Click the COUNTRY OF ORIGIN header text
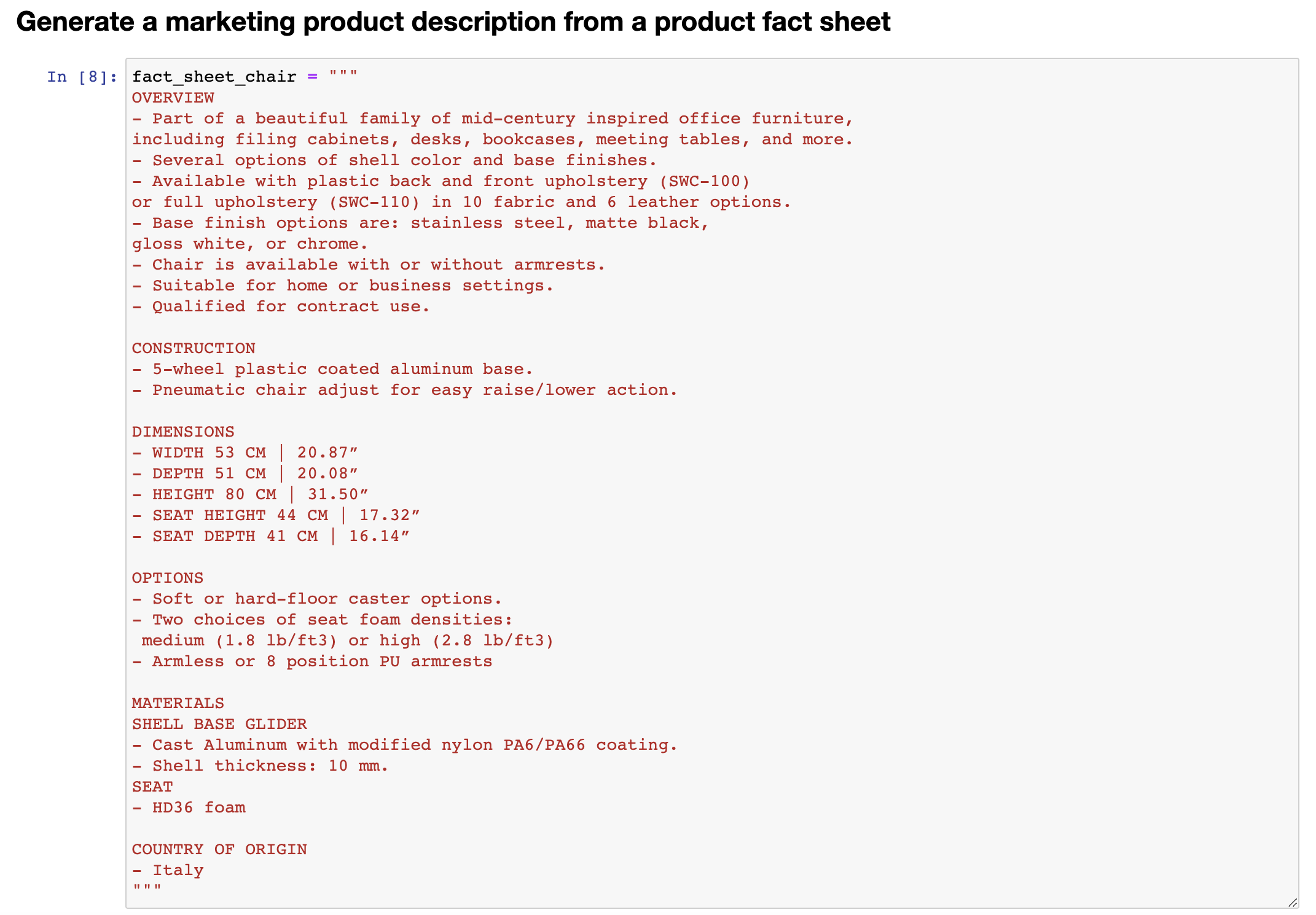Viewport: 1316px width, 915px height. (219, 849)
